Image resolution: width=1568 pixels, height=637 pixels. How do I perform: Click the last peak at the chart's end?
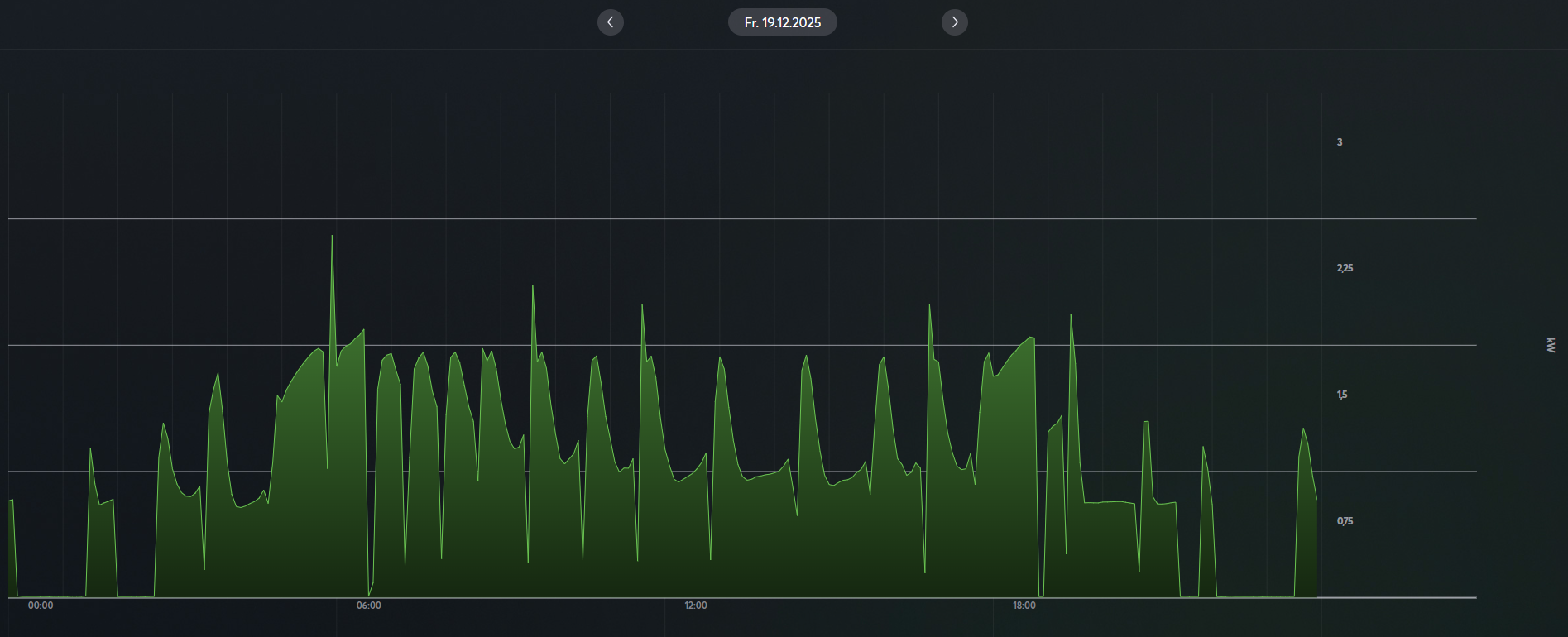click(1303, 430)
